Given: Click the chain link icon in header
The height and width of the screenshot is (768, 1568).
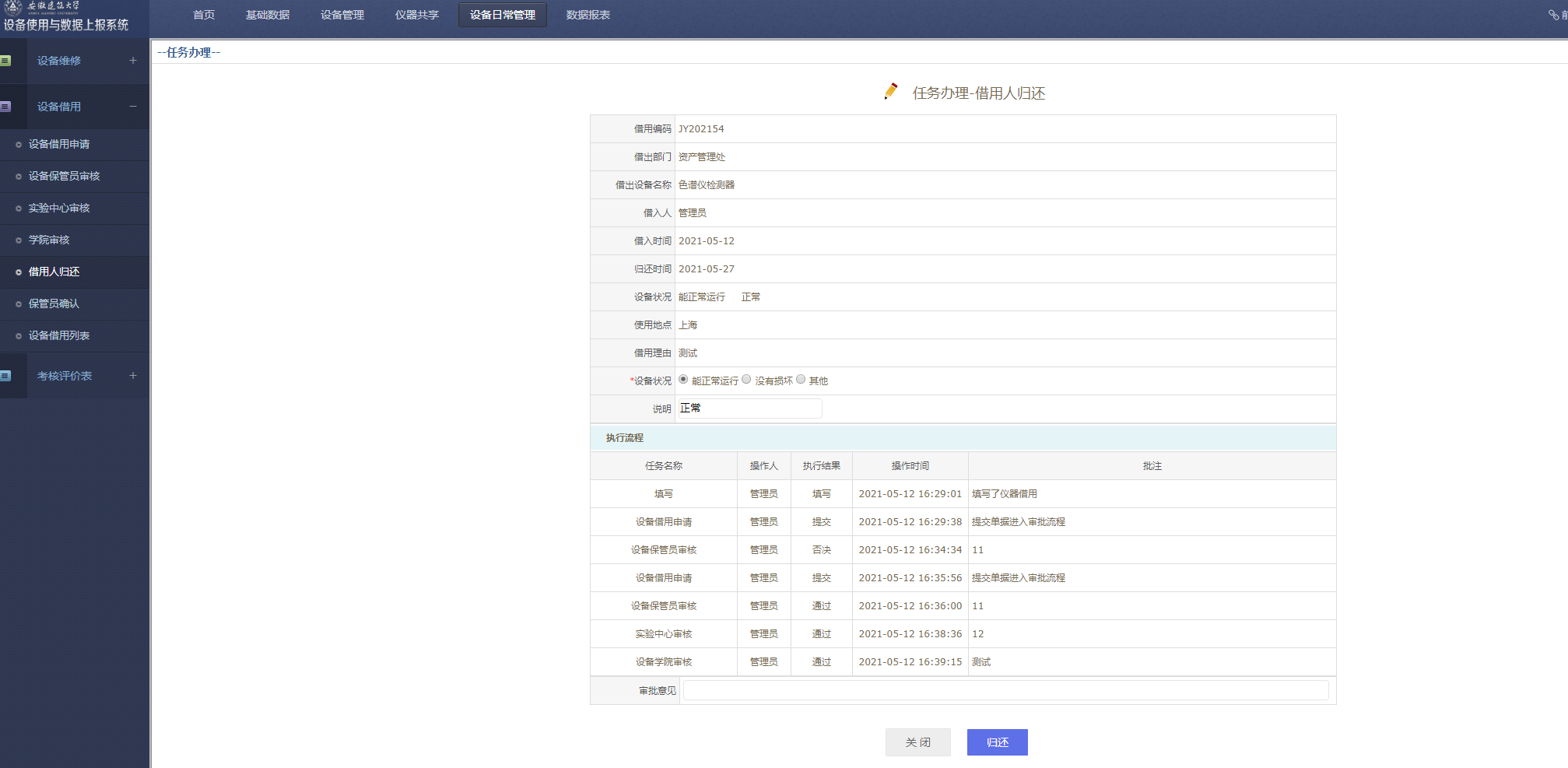Looking at the screenshot, I should point(1553,15).
